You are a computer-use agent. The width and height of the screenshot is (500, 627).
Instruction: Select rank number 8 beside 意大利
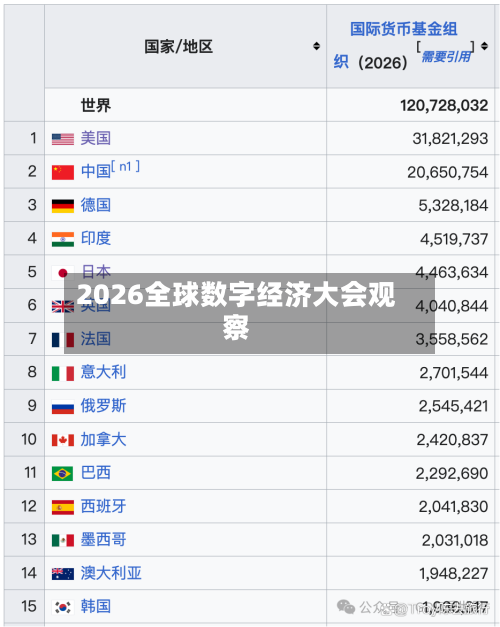point(32,372)
